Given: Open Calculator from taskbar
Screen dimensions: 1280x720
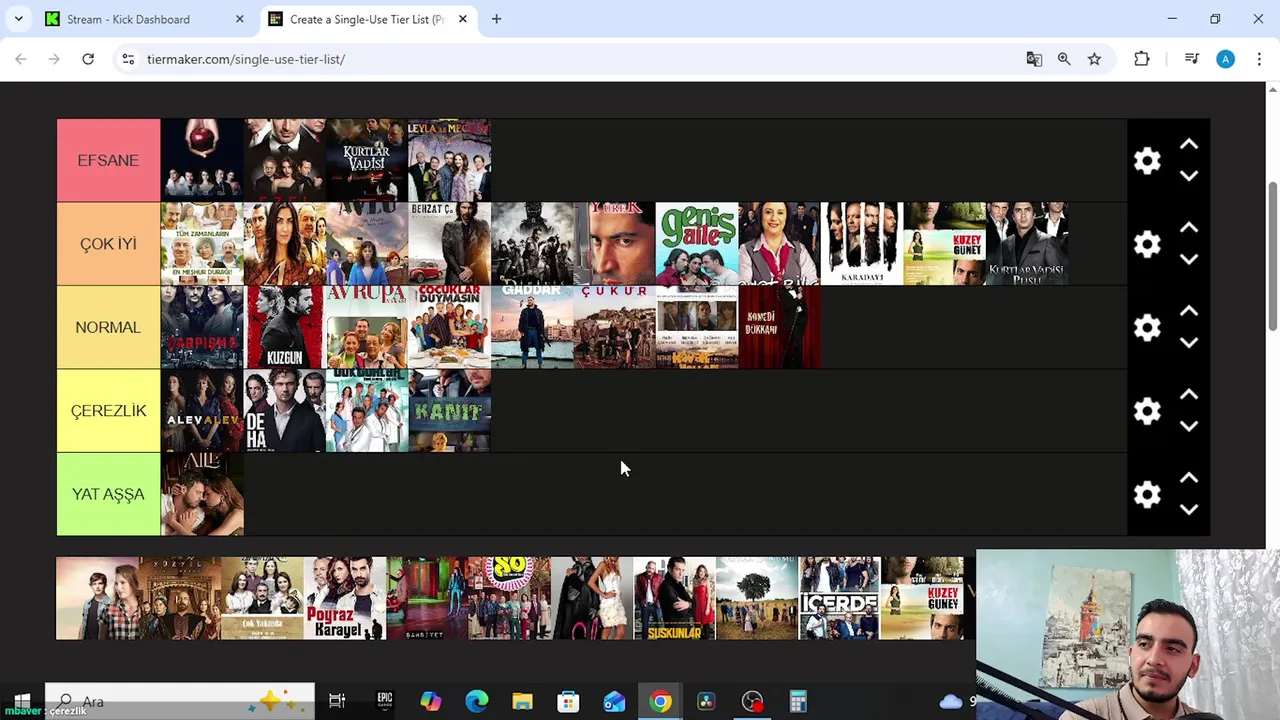Looking at the screenshot, I should coord(798,701).
